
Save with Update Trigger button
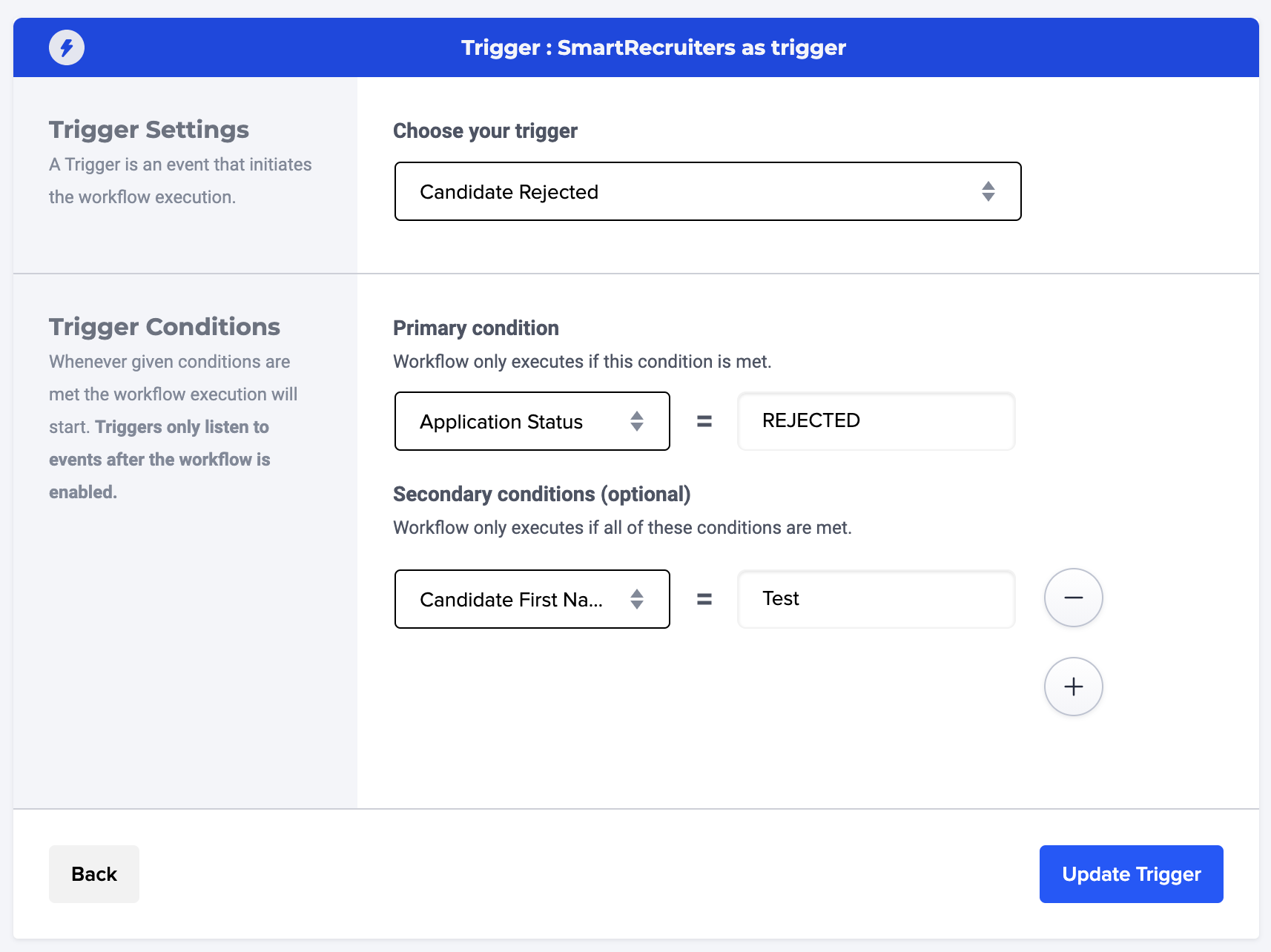coord(1131,874)
